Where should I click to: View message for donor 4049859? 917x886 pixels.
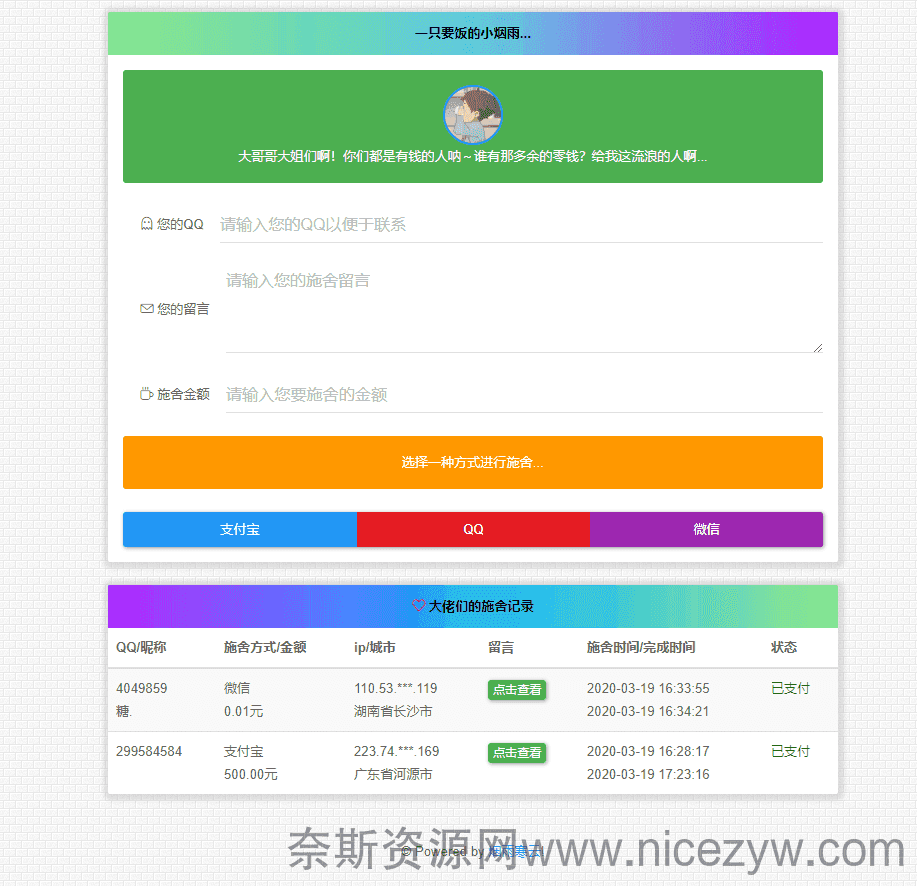(x=517, y=690)
